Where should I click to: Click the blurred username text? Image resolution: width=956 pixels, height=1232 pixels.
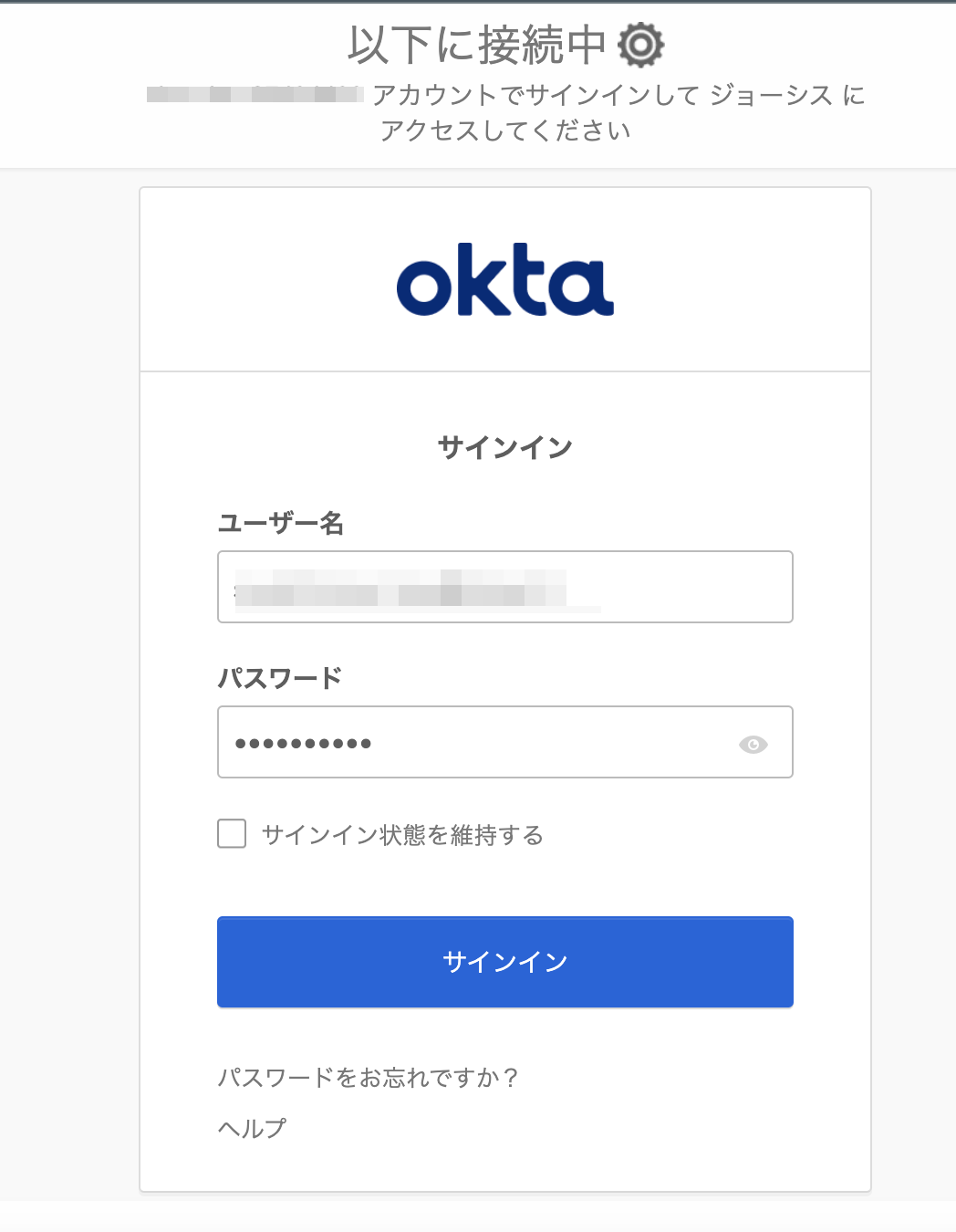(x=401, y=588)
